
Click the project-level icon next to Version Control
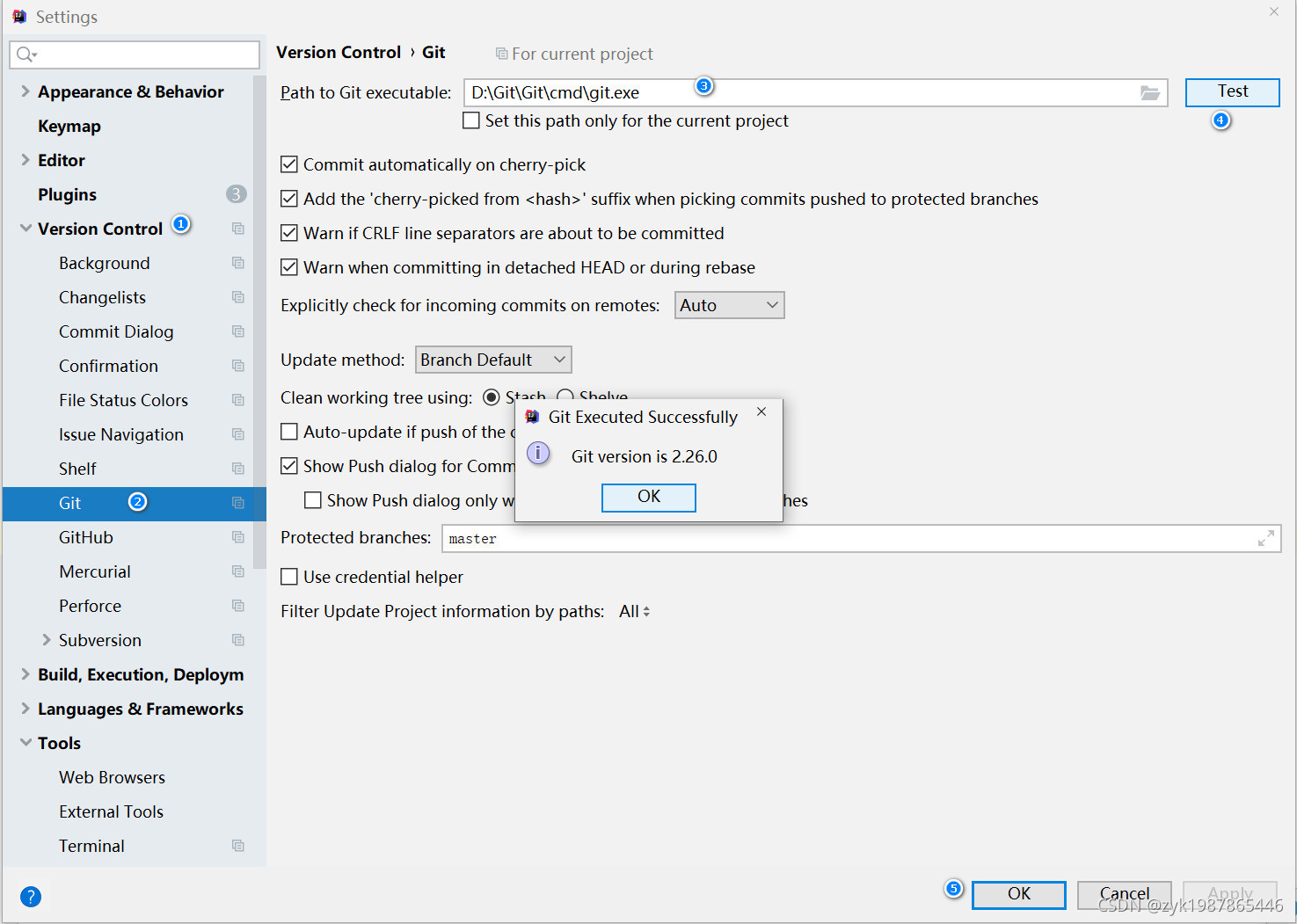tap(238, 229)
